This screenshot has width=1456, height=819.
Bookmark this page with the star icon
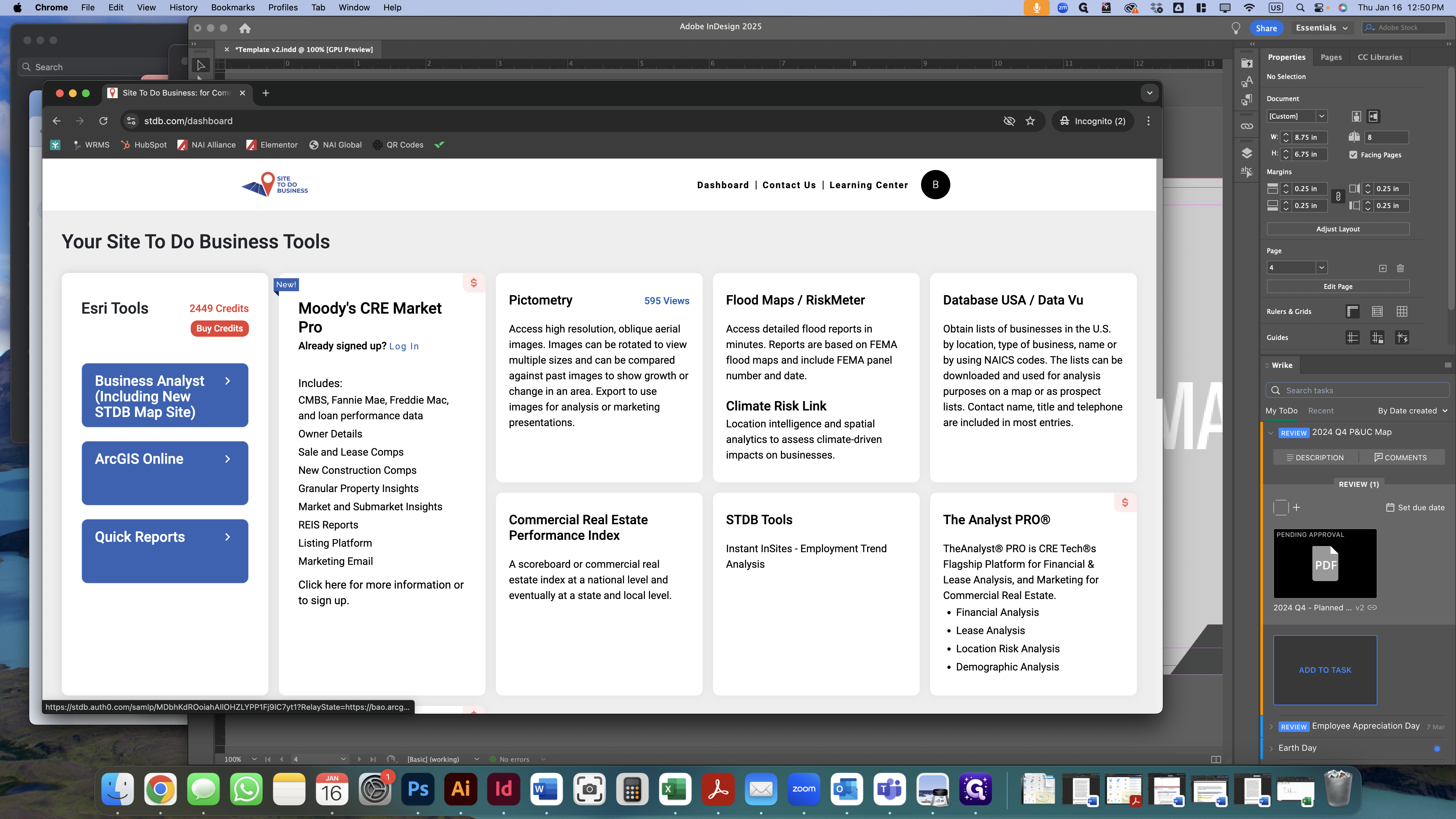tap(1030, 121)
